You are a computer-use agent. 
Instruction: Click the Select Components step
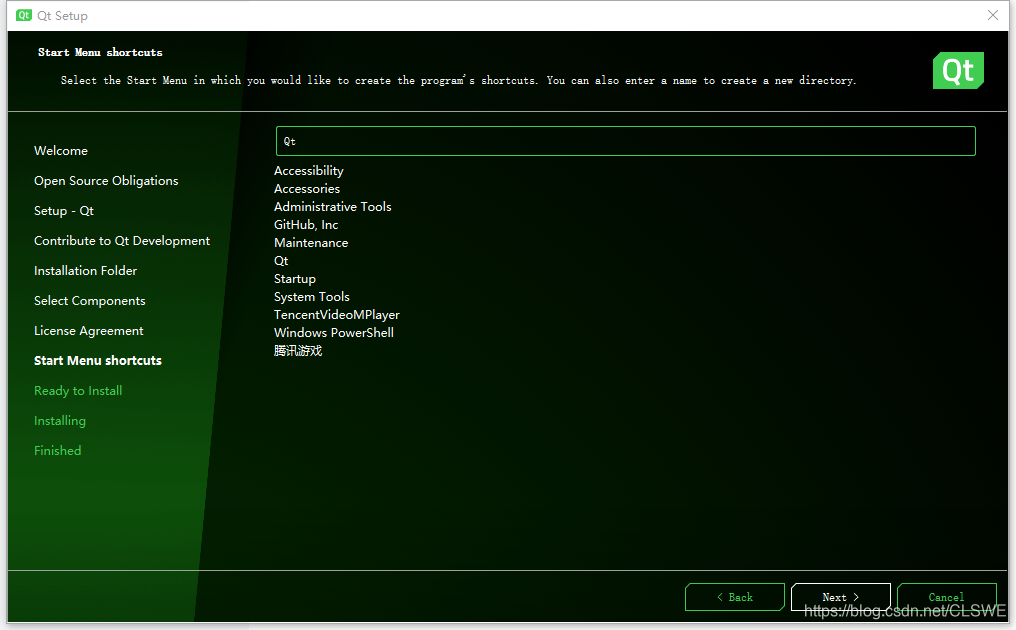(x=89, y=301)
